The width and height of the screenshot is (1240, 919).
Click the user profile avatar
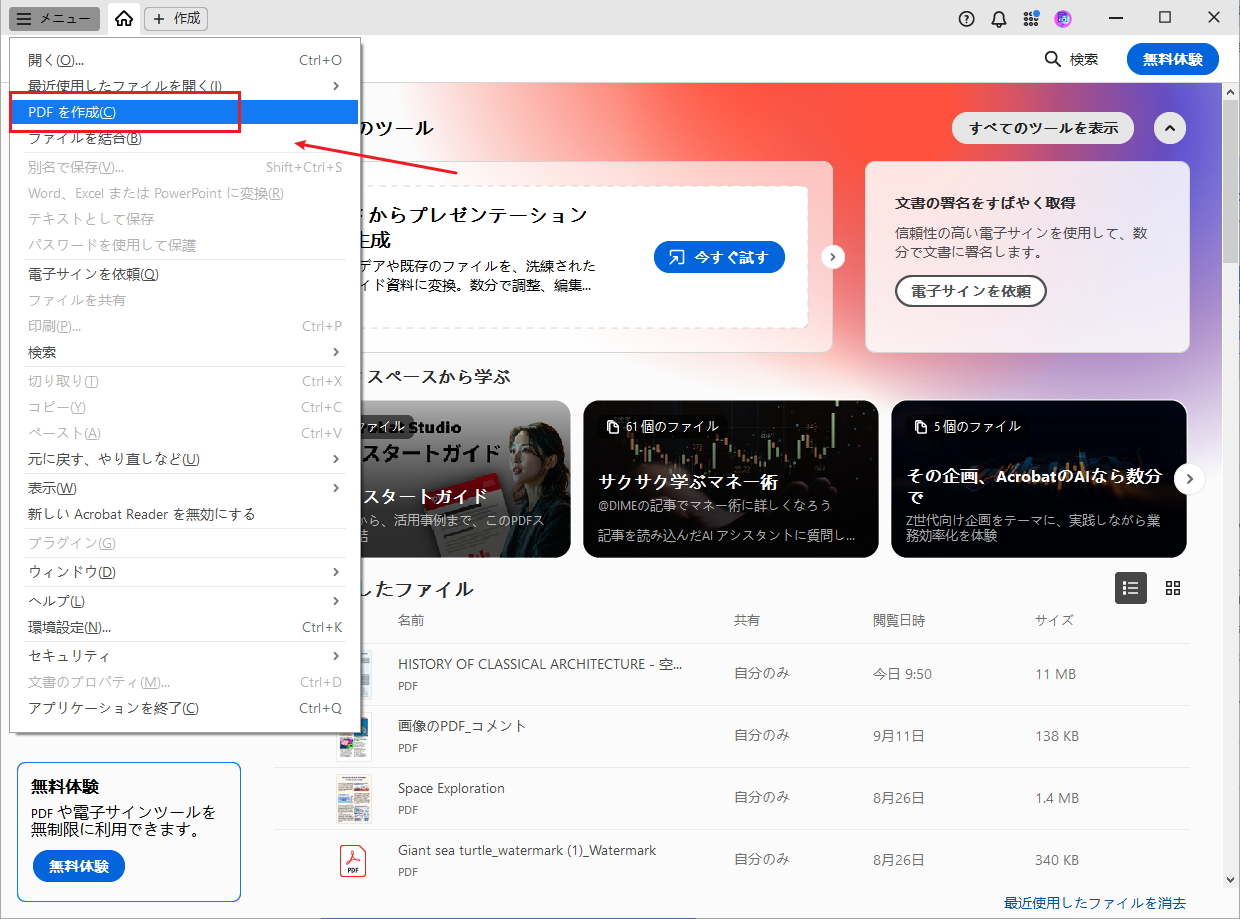(1063, 18)
